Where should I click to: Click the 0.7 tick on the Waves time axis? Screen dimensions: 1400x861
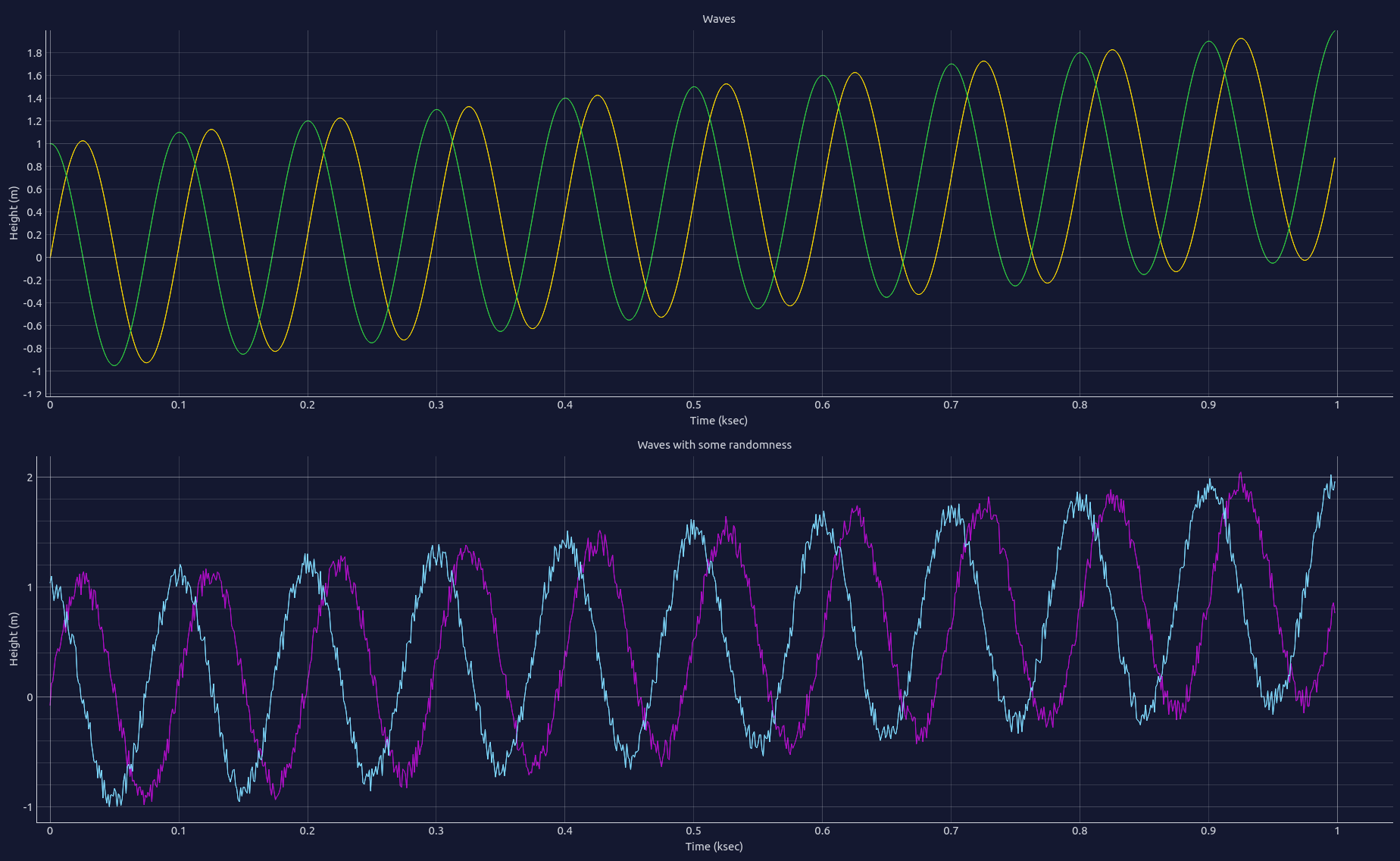951,405
